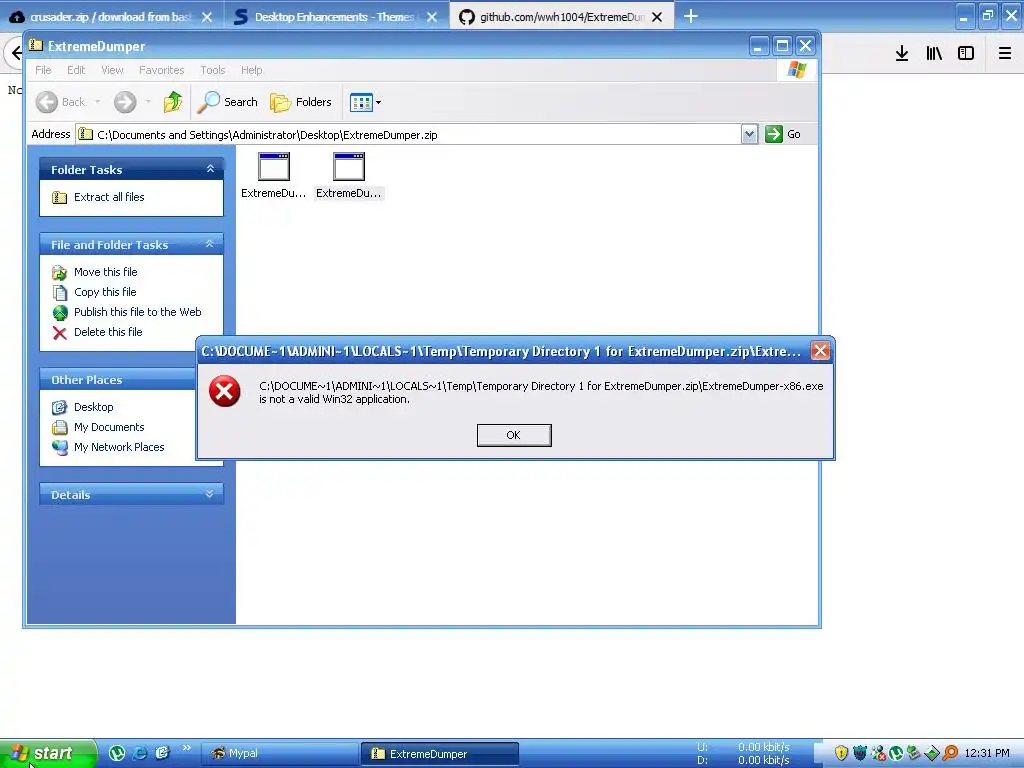Click the Search toolbar button
This screenshot has height=768, width=1024.
click(228, 102)
